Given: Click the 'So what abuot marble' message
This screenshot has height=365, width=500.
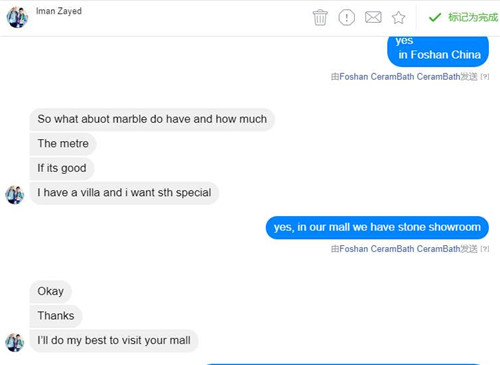Looking at the screenshot, I should point(152,119).
